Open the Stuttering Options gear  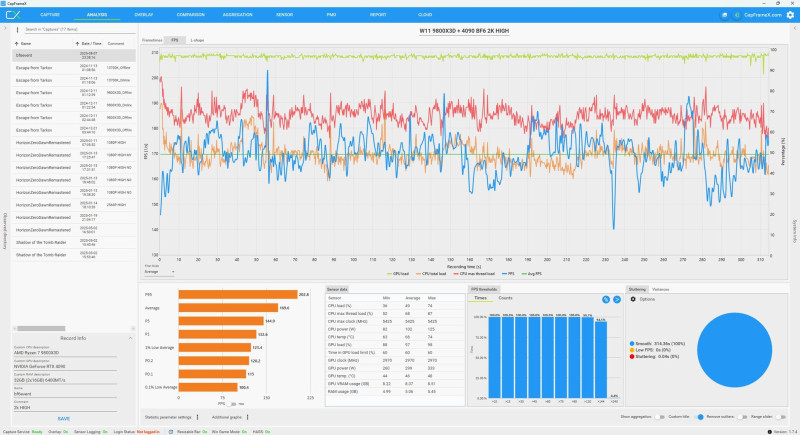(x=633, y=299)
